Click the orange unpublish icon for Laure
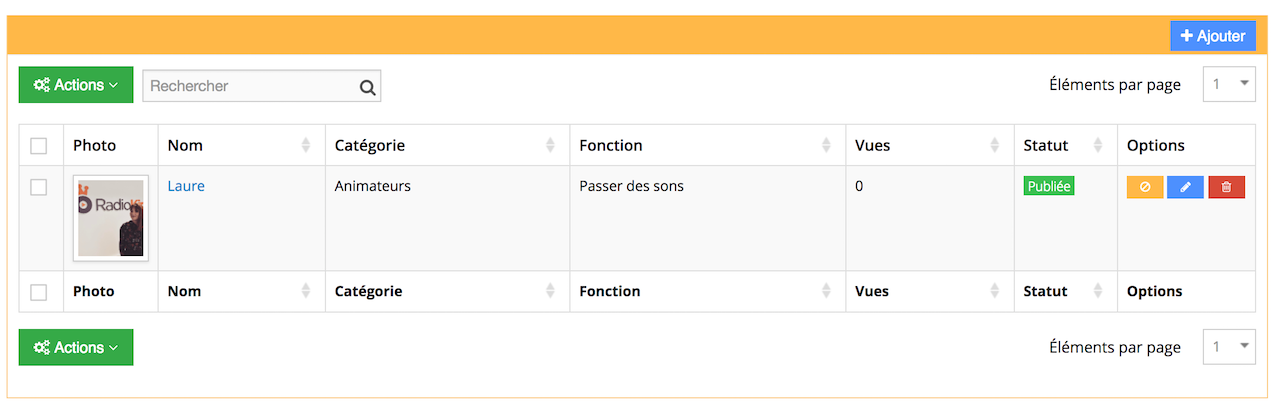 1145,187
